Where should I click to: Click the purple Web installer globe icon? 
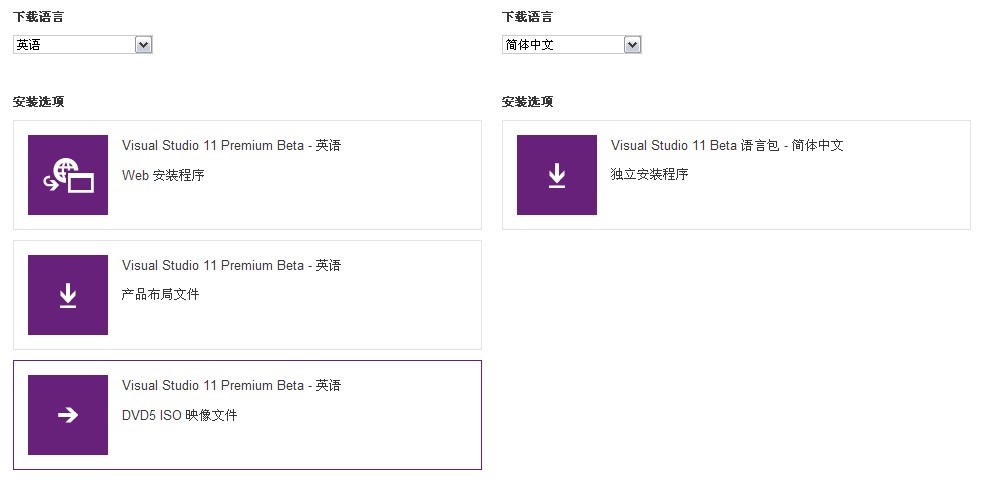point(68,175)
